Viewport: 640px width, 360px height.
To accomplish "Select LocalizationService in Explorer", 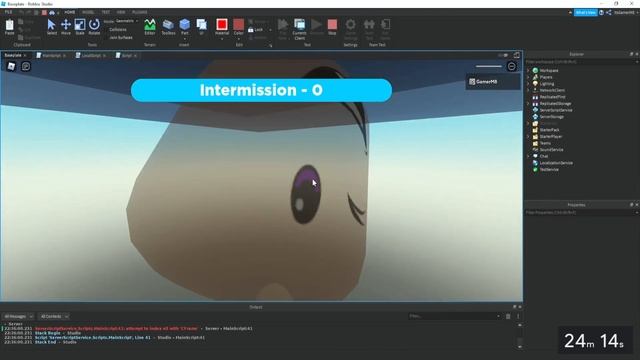I will click(x=556, y=163).
